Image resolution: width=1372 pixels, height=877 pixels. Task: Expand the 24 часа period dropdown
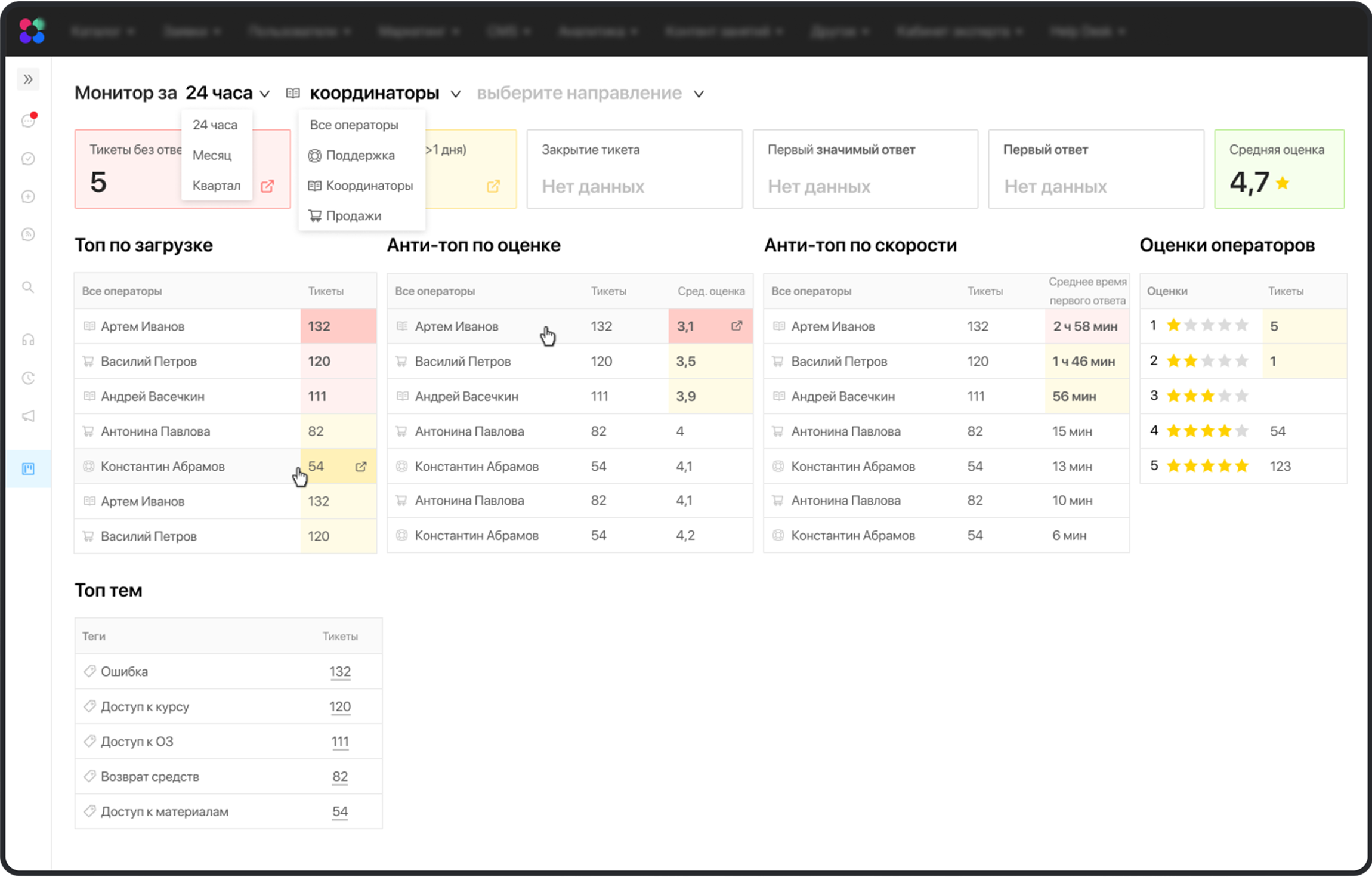coord(227,93)
